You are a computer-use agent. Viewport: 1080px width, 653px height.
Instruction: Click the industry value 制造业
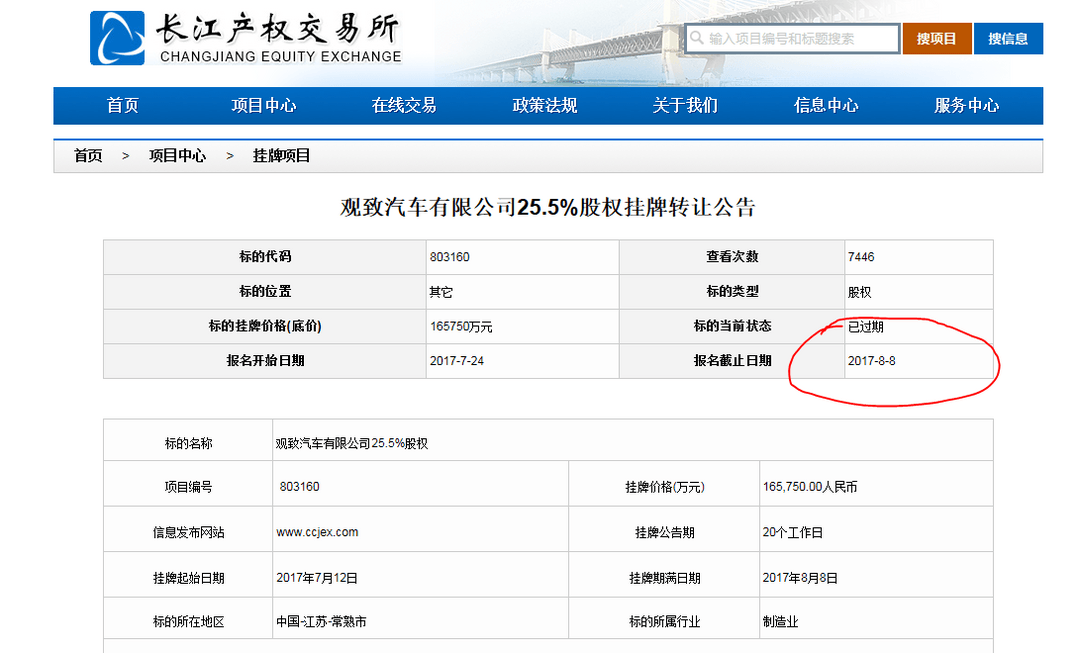[x=780, y=622]
